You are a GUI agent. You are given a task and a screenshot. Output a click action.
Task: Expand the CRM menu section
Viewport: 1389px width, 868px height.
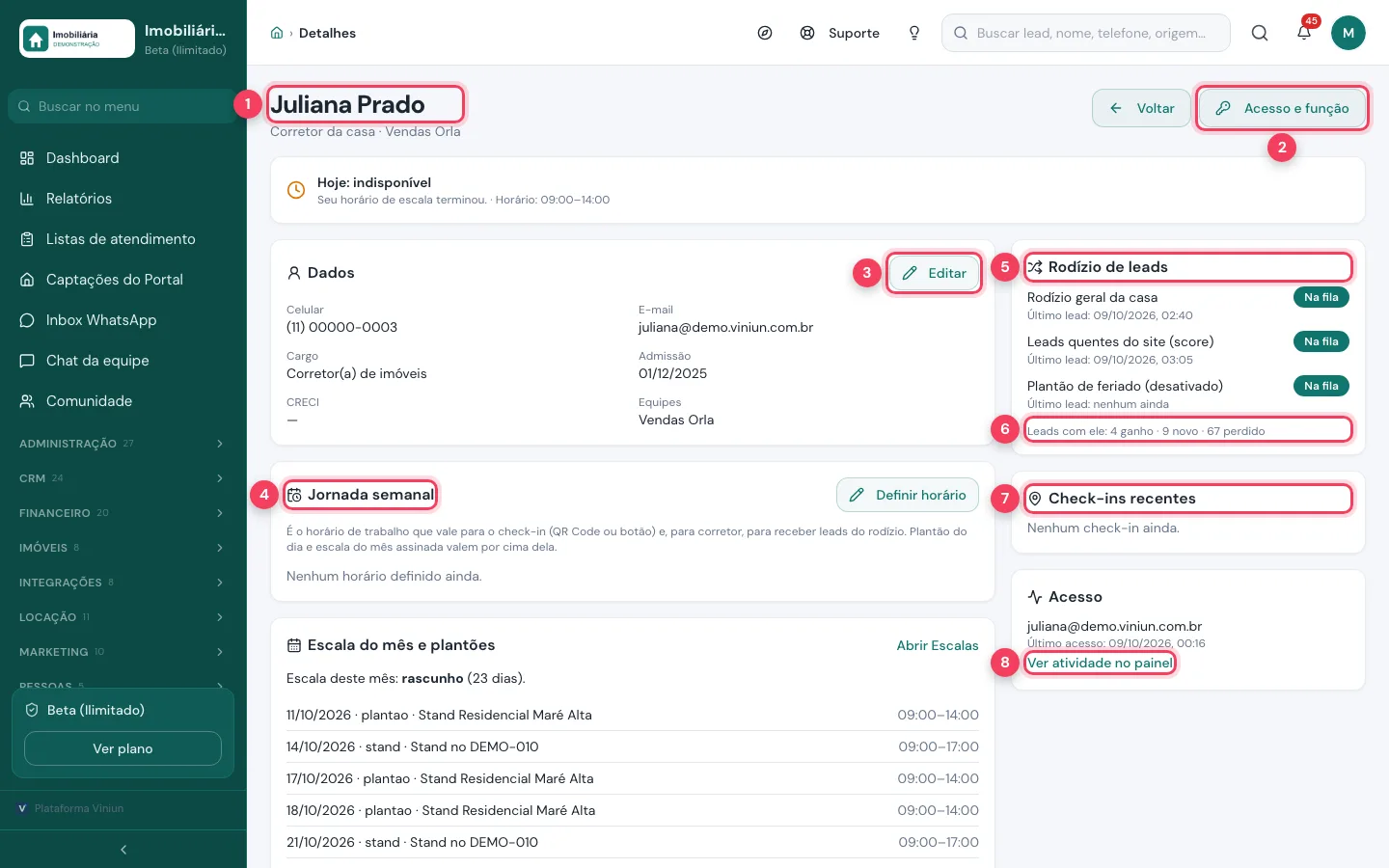[123, 478]
